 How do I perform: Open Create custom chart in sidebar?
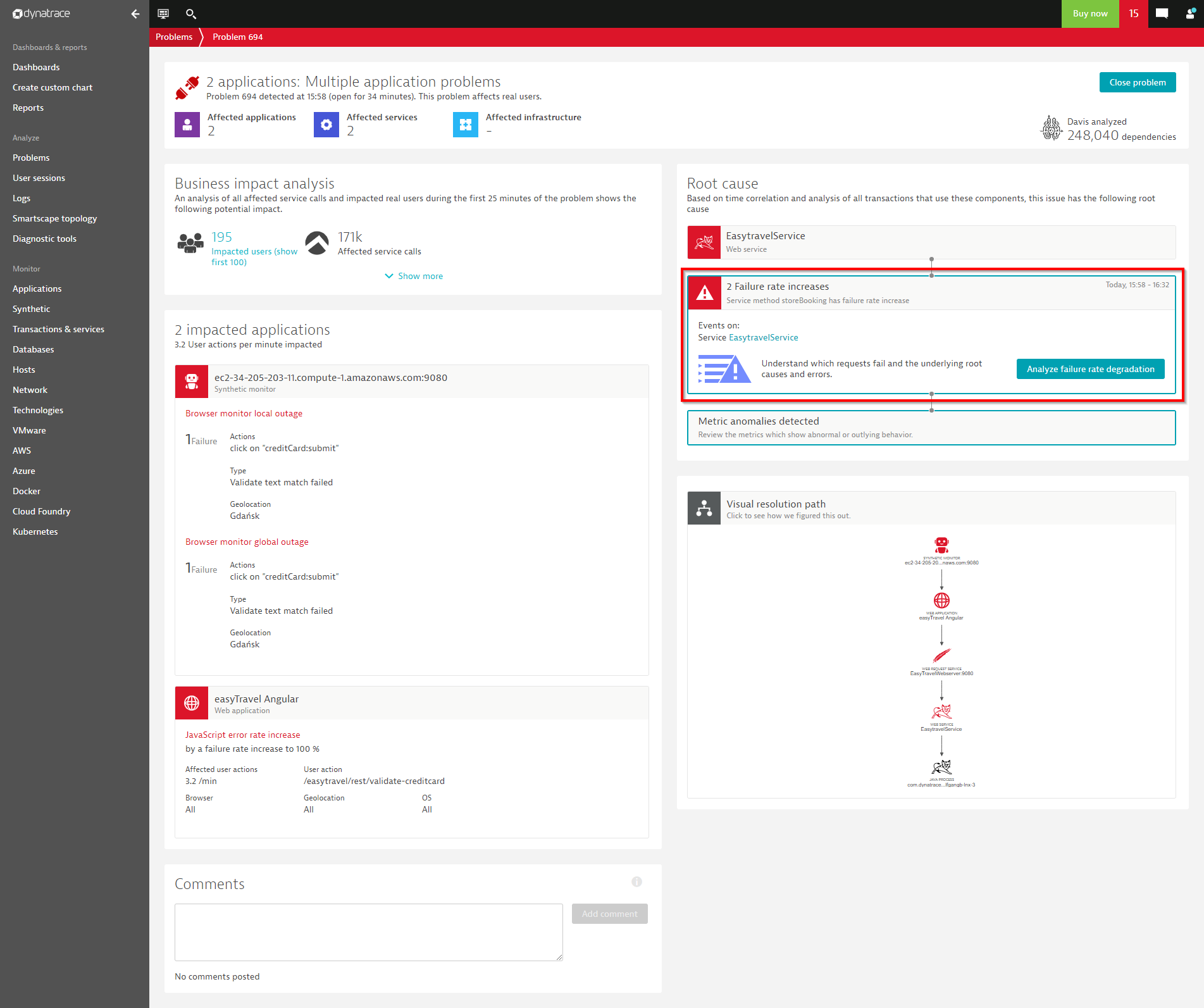53,87
